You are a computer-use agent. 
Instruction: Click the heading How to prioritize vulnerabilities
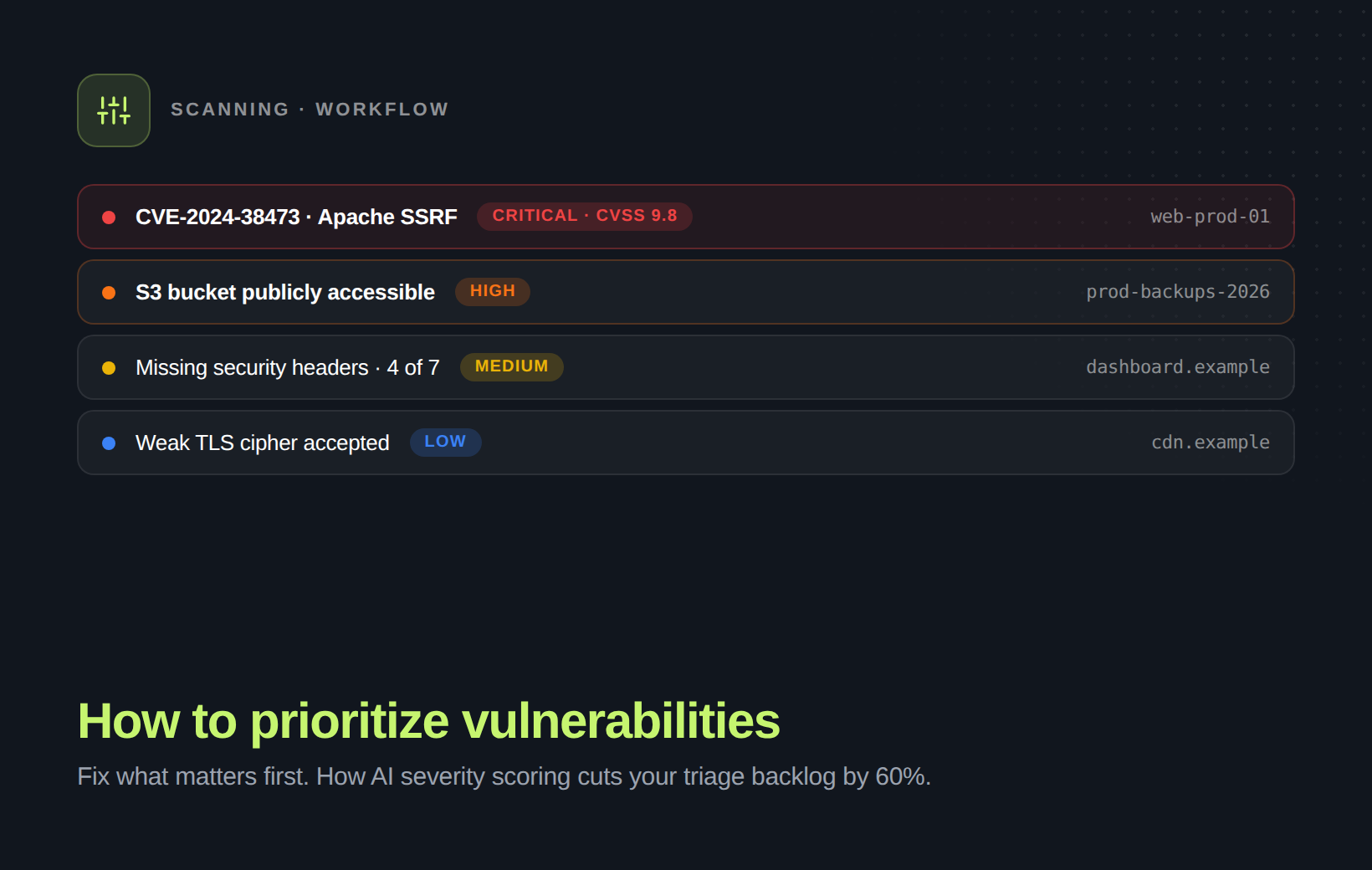pos(428,721)
